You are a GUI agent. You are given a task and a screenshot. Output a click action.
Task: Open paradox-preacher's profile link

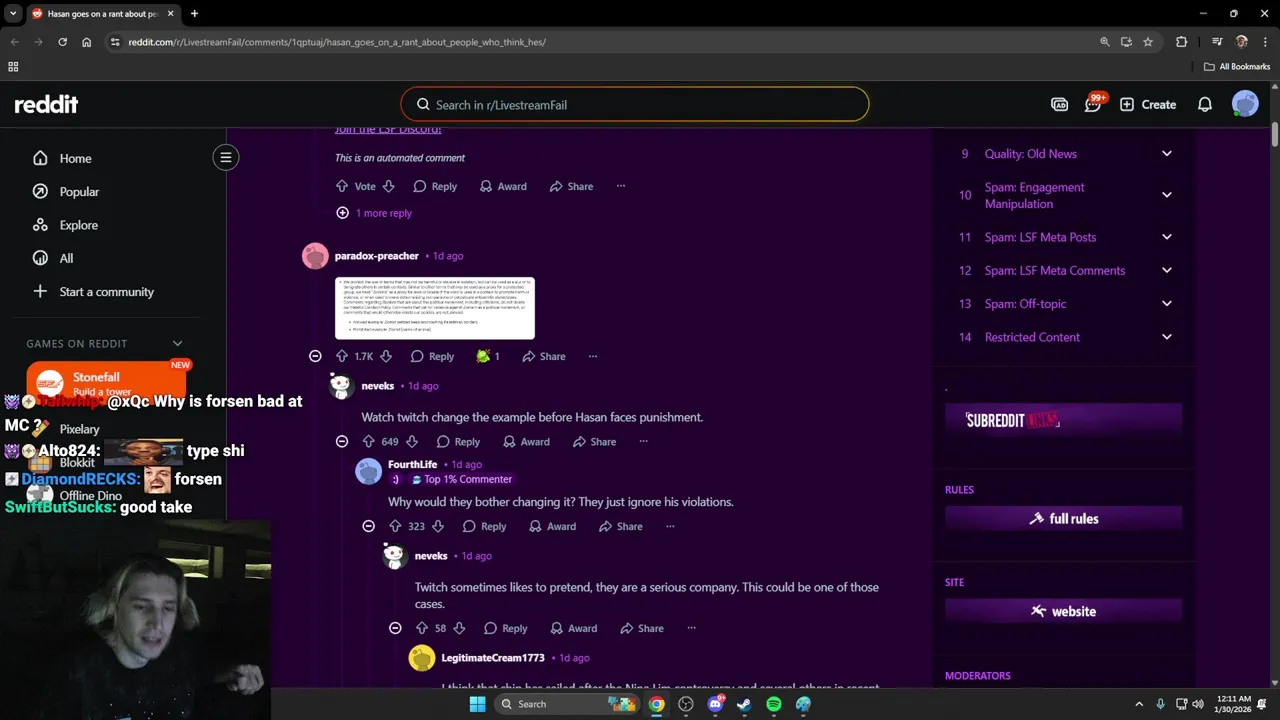376,256
